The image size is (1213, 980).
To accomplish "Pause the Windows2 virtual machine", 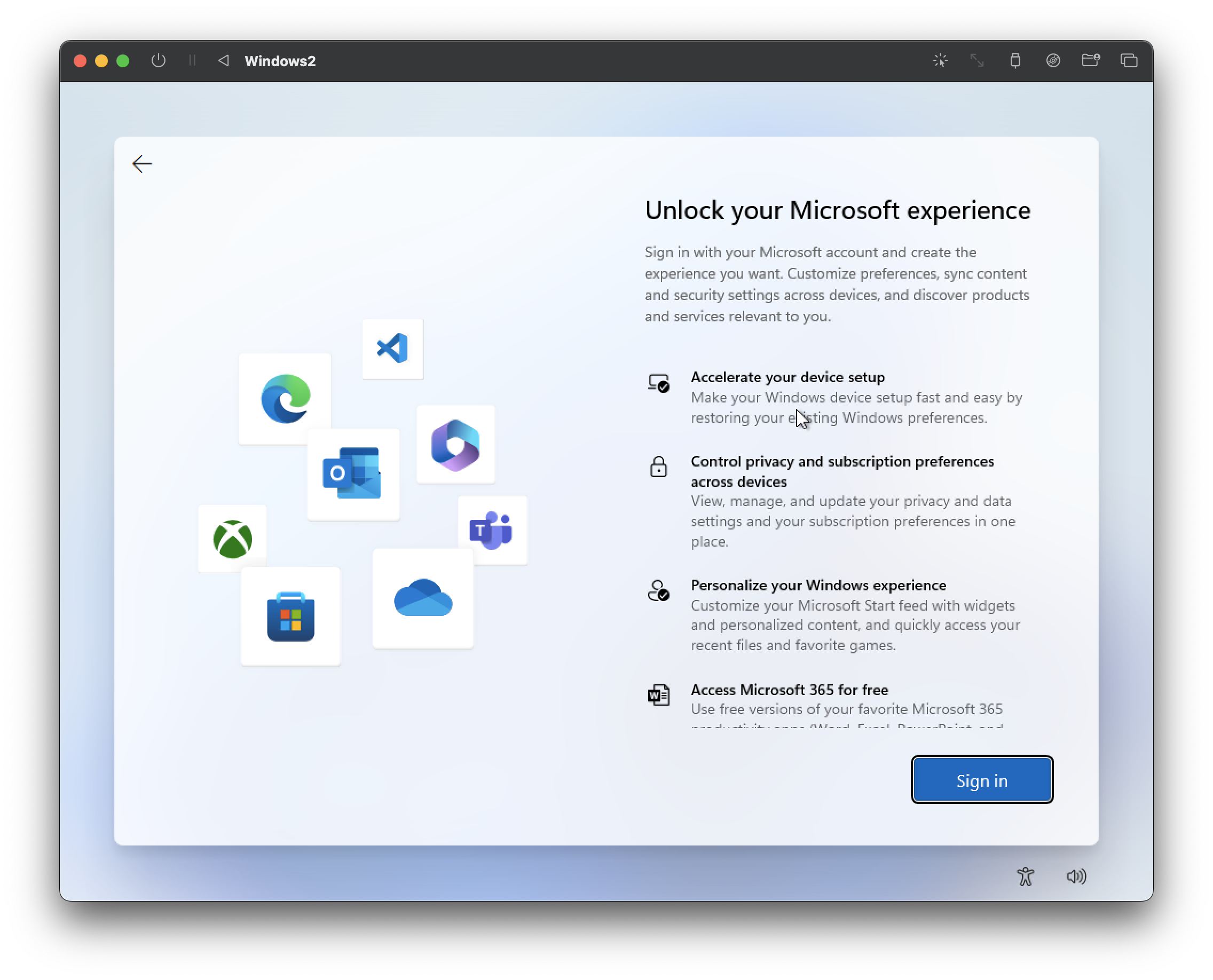I will (x=192, y=60).
